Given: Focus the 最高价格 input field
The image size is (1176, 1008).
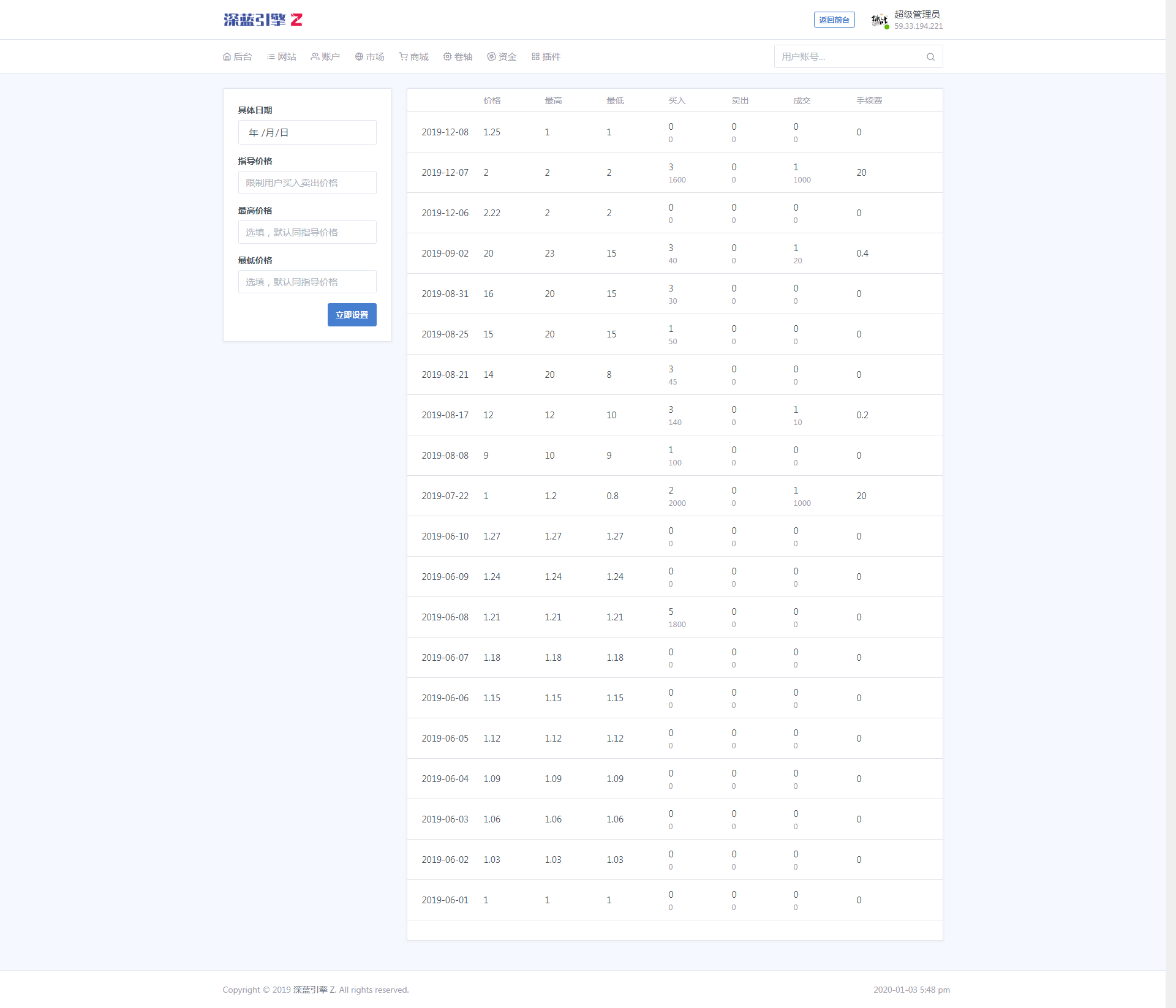Looking at the screenshot, I should (307, 232).
